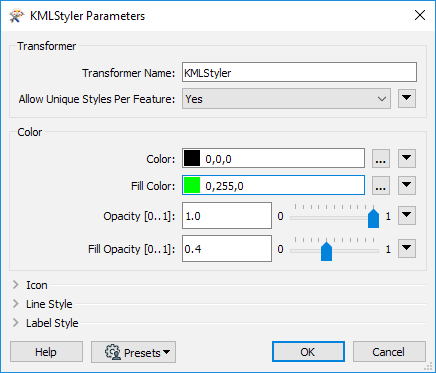Open arrow menu next to Fill Color
Image resolution: width=436 pixels, height=373 pixels.
407,185
